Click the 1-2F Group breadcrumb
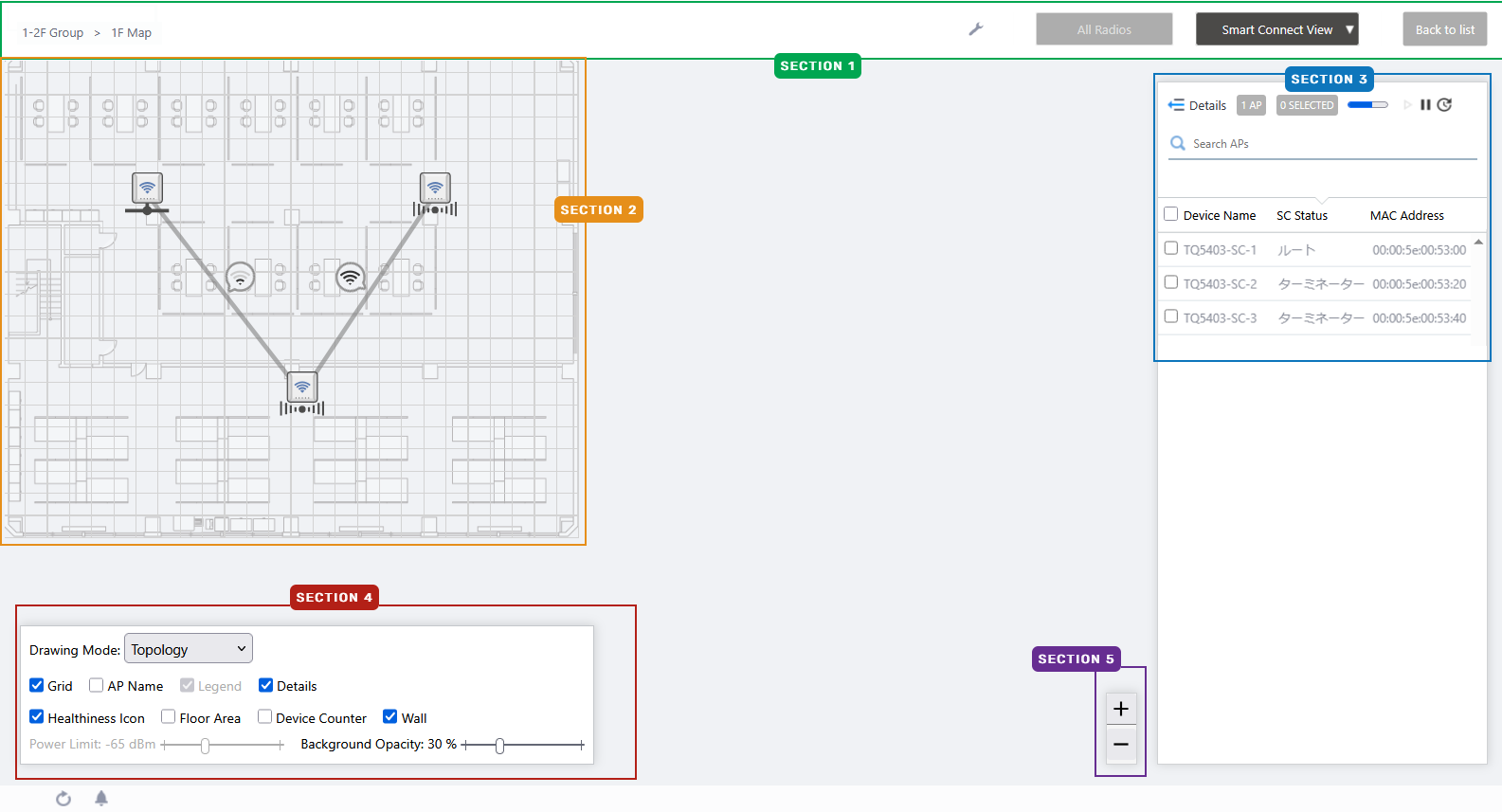Viewport: 1502px width, 812px height. [x=53, y=33]
